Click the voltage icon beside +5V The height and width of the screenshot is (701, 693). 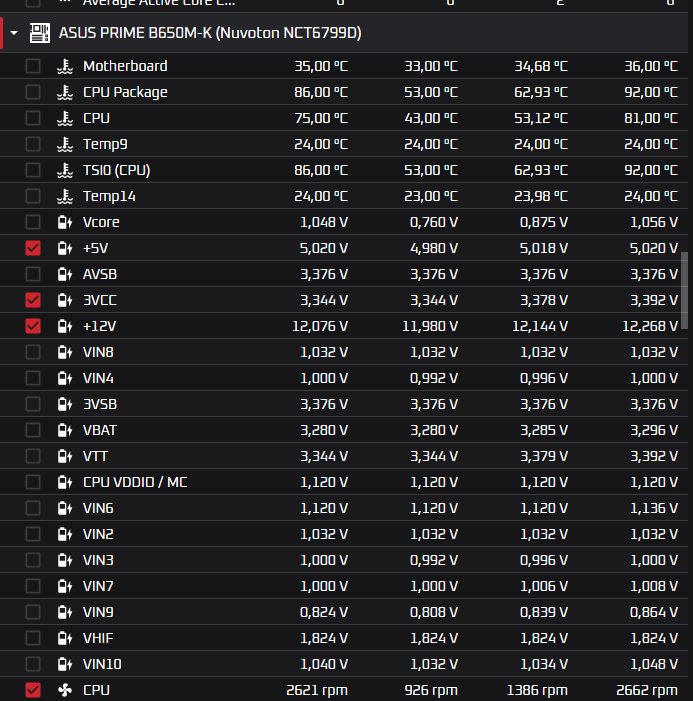(x=65, y=248)
